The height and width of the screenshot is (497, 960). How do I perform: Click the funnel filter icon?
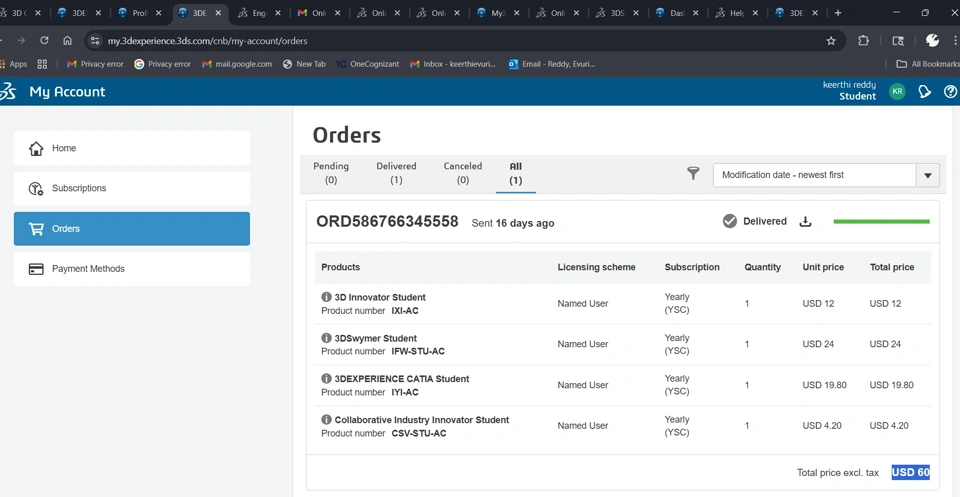692,174
